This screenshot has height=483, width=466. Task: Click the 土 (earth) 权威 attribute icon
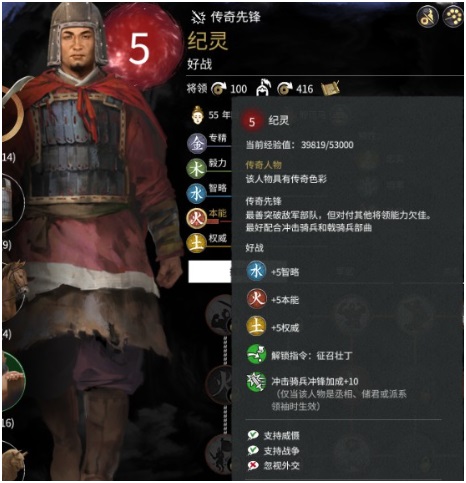pyautogui.click(x=196, y=243)
